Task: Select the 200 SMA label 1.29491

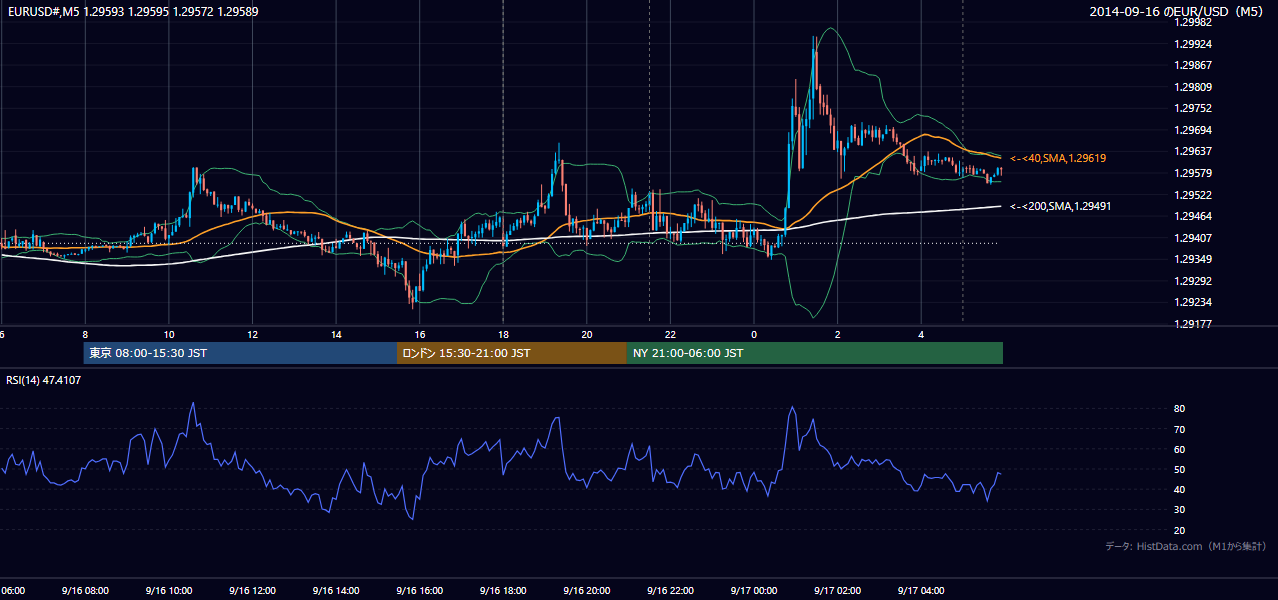Action: [x=1062, y=206]
